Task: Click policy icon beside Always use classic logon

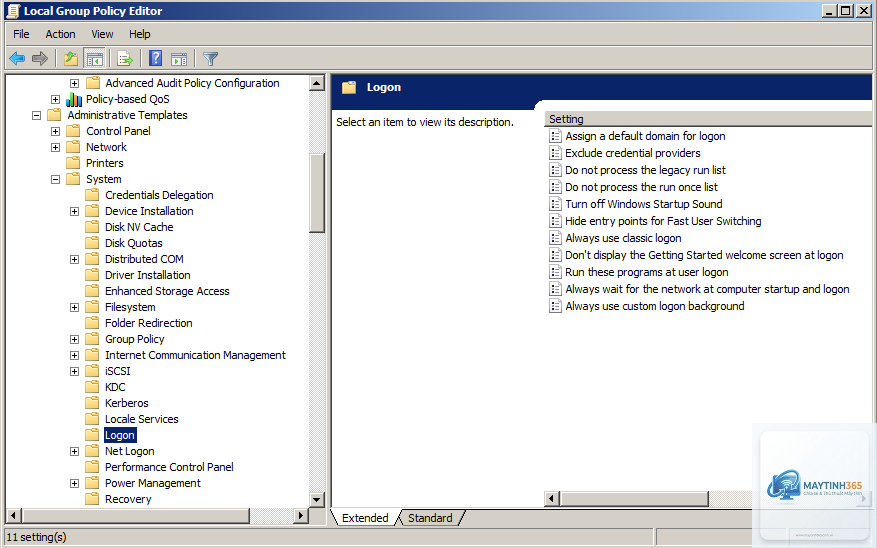Action: (x=555, y=238)
